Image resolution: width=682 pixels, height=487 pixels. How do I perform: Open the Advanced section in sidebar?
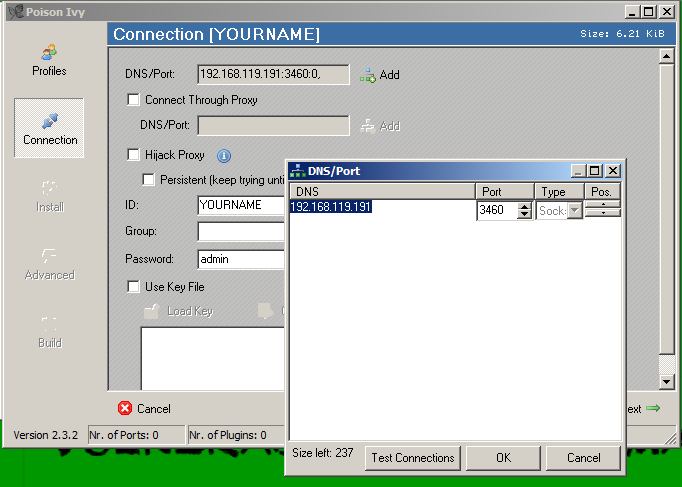(x=50, y=264)
